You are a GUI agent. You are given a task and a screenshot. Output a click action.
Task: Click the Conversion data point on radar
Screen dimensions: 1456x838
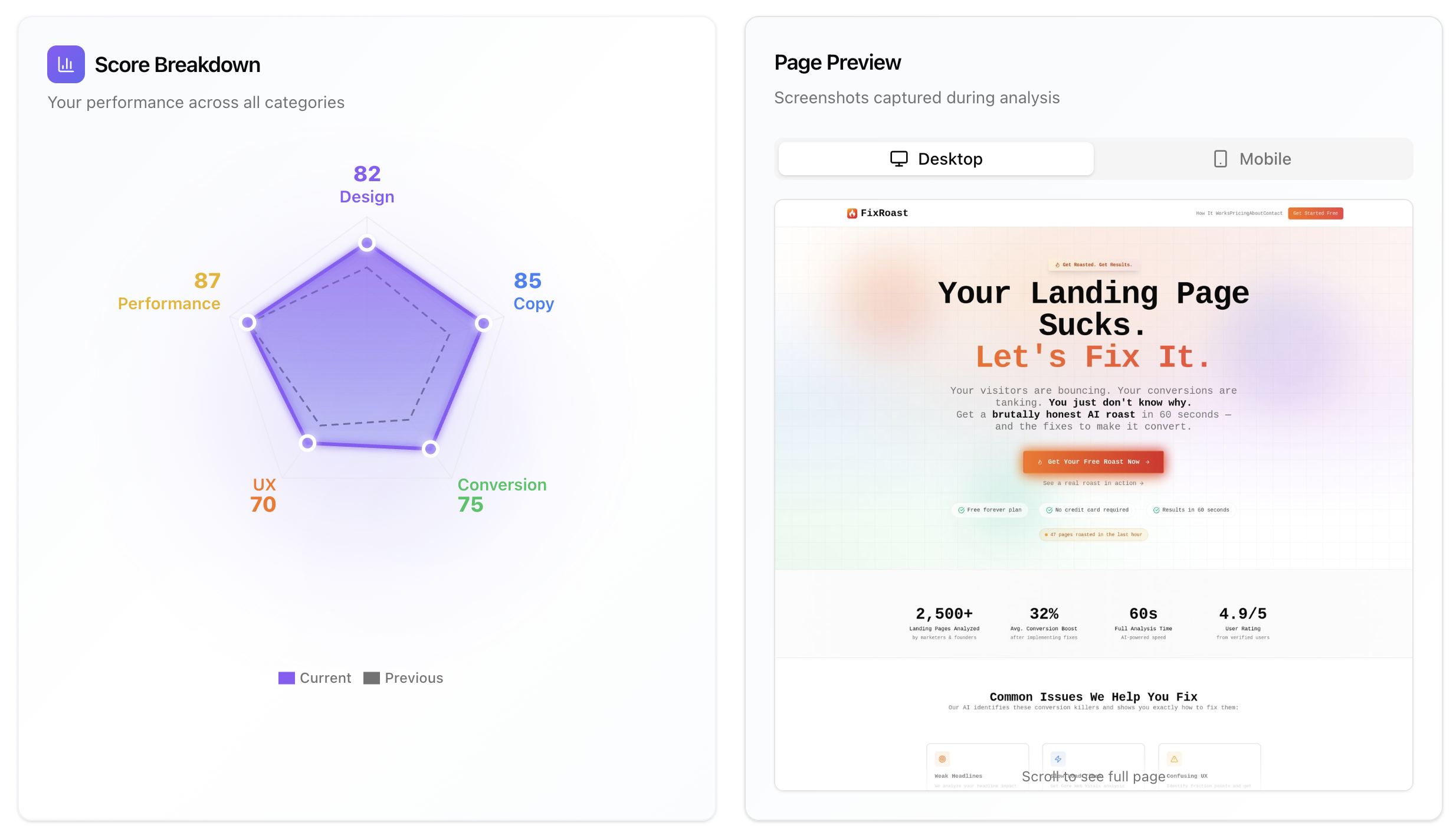tap(431, 449)
